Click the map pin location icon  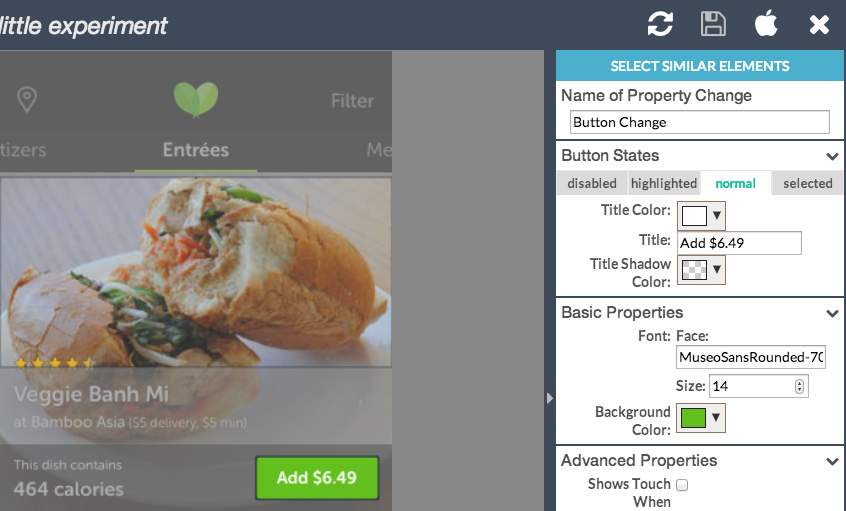coord(27,100)
